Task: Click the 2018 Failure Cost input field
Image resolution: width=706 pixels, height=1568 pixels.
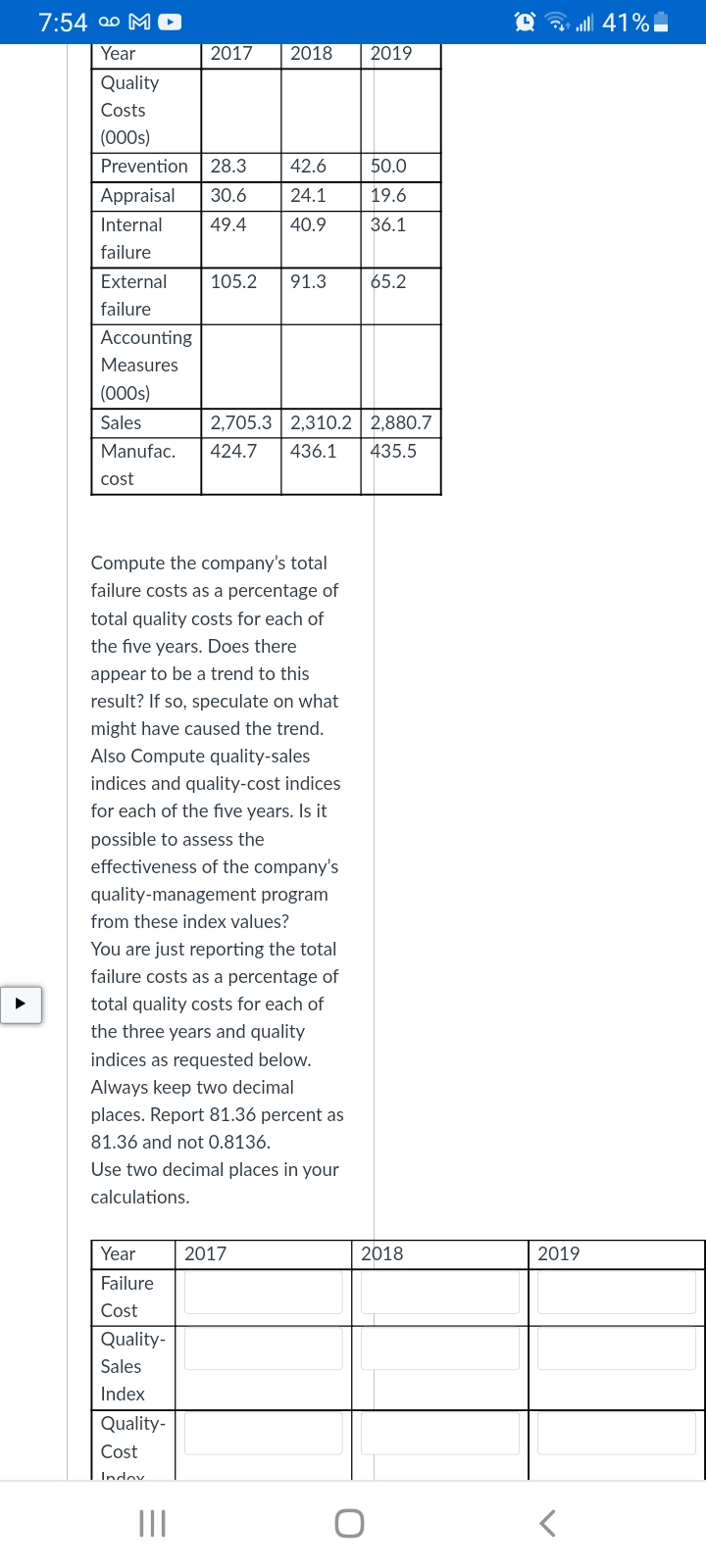Action: click(439, 1292)
